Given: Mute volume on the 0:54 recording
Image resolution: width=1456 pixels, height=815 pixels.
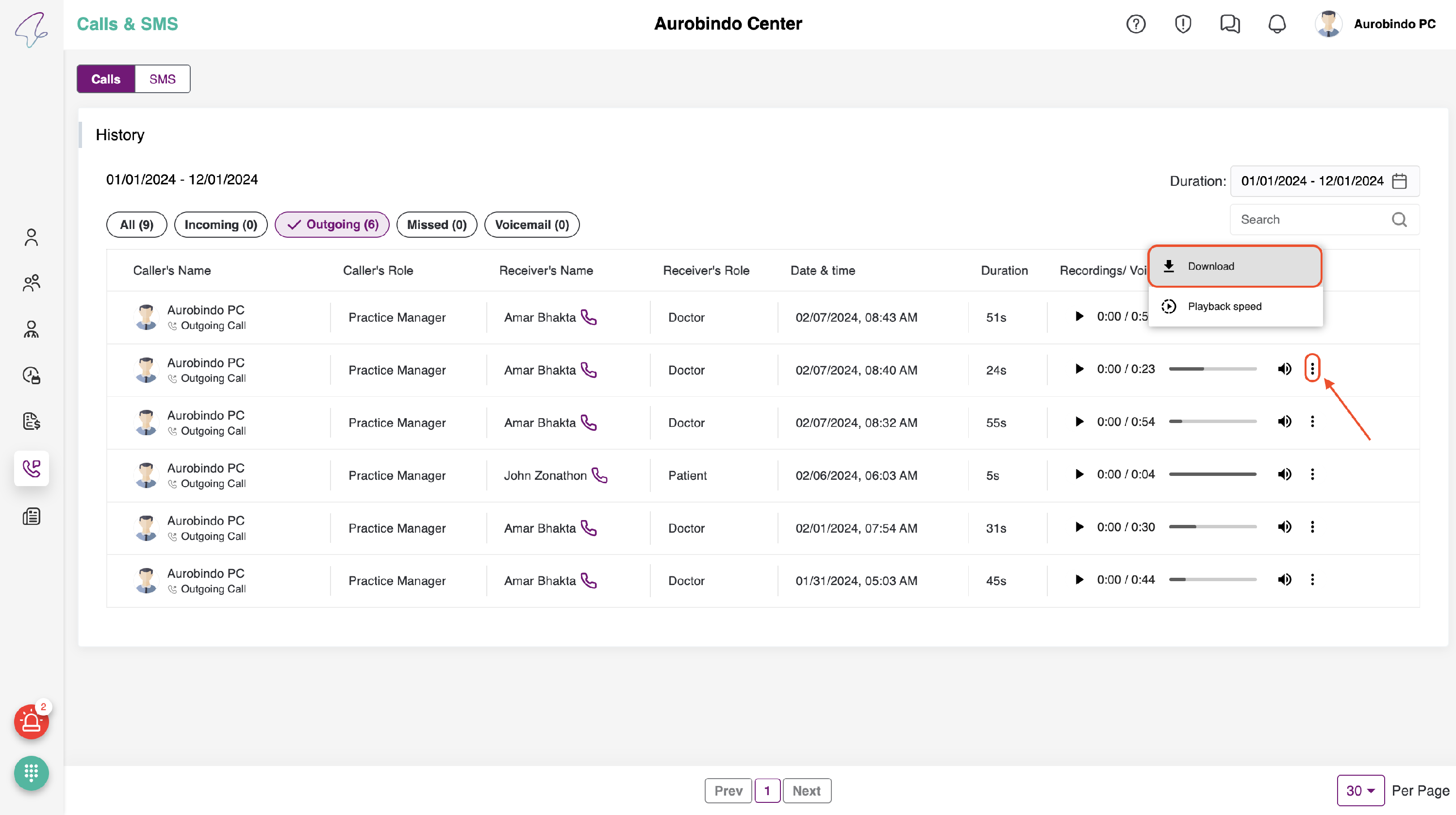Looking at the screenshot, I should [x=1284, y=422].
